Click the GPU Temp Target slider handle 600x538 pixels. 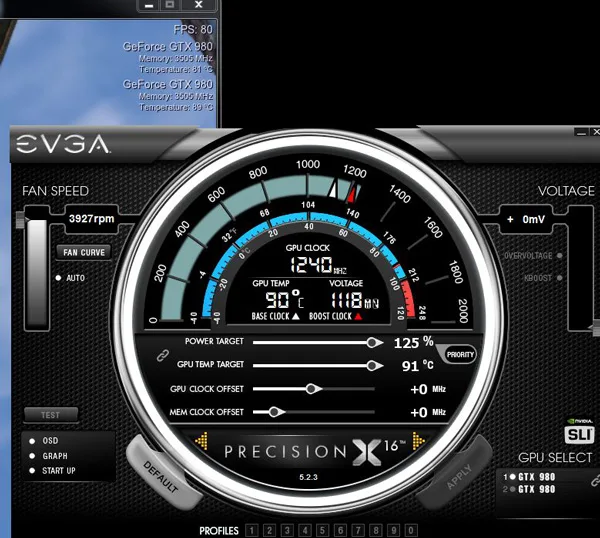point(373,366)
